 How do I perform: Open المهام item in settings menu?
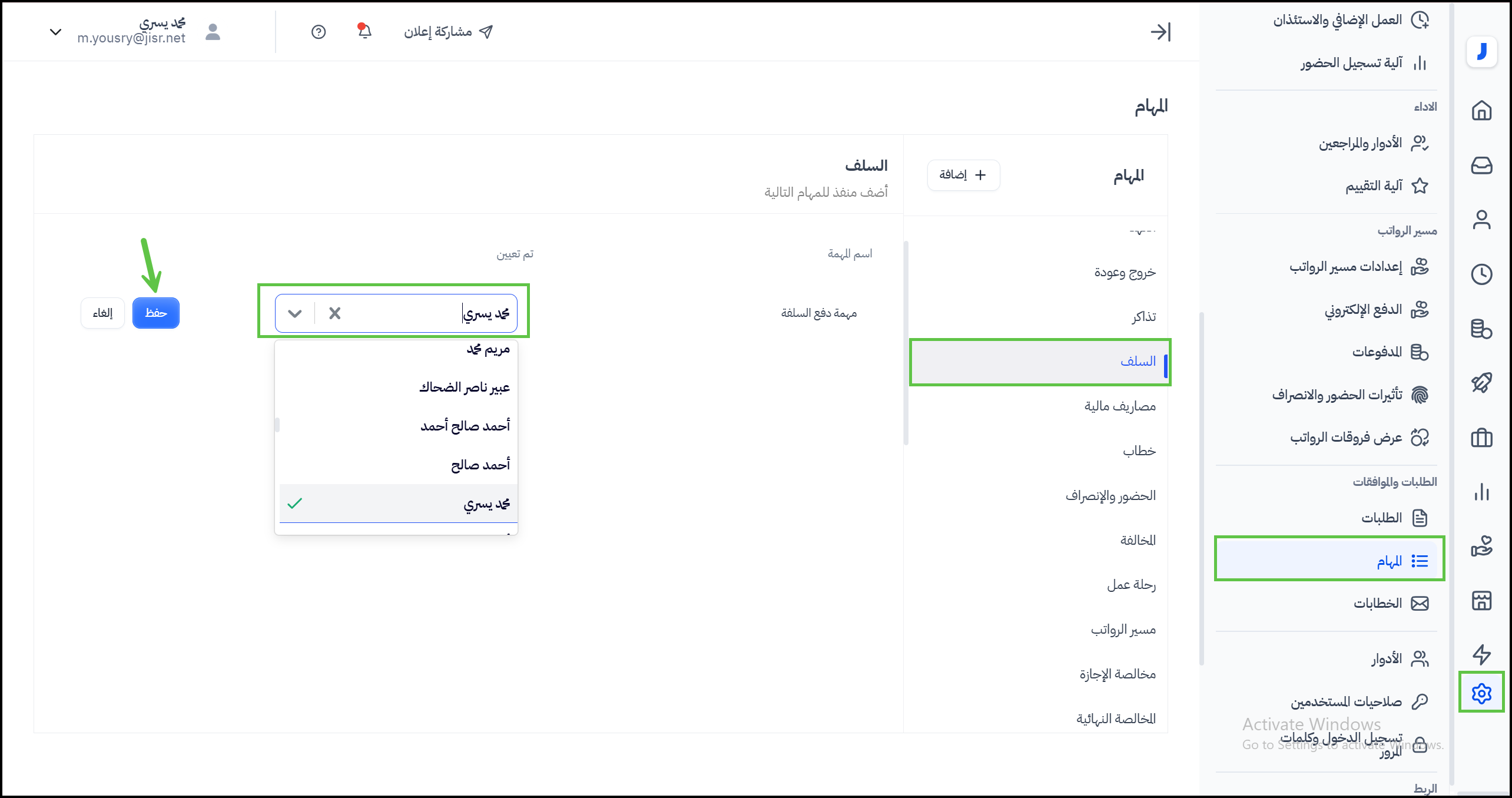(1388, 561)
